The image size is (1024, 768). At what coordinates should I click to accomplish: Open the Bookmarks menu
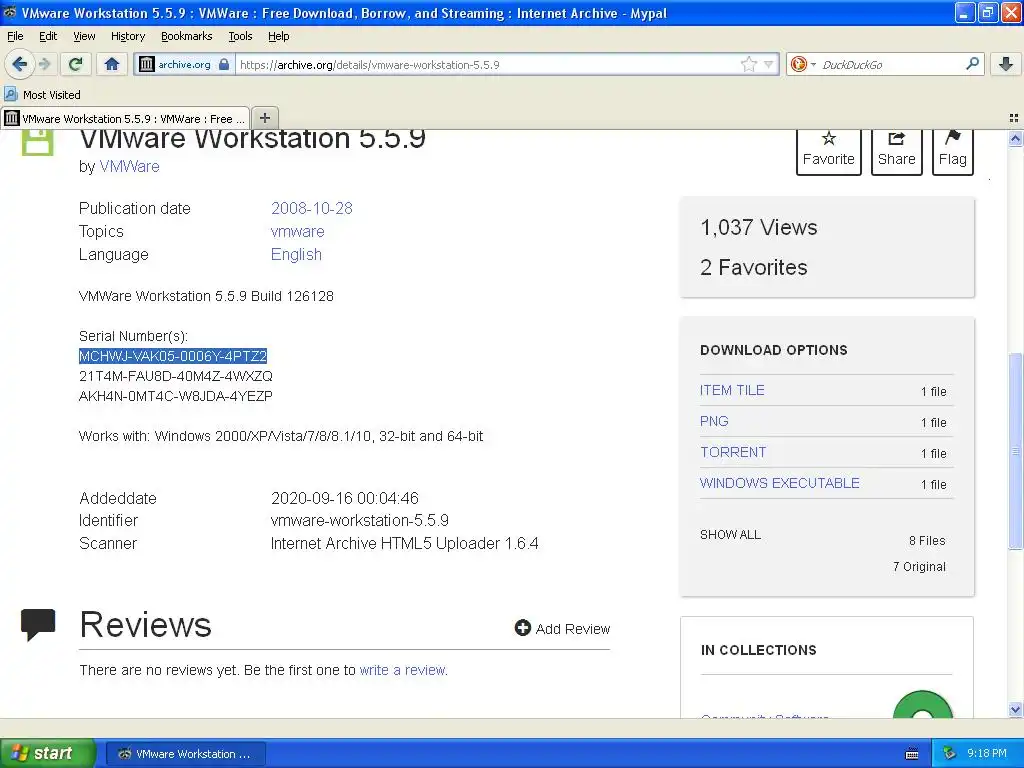click(x=187, y=36)
